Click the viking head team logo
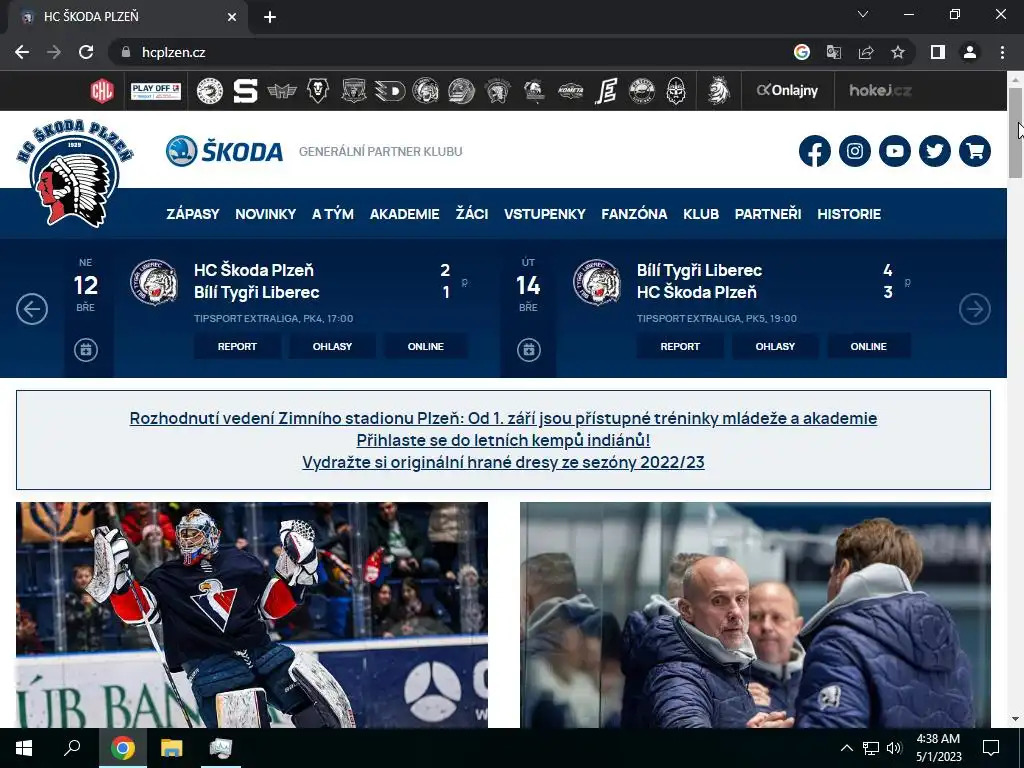Viewport: 1024px width, 768px height. tap(676, 91)
